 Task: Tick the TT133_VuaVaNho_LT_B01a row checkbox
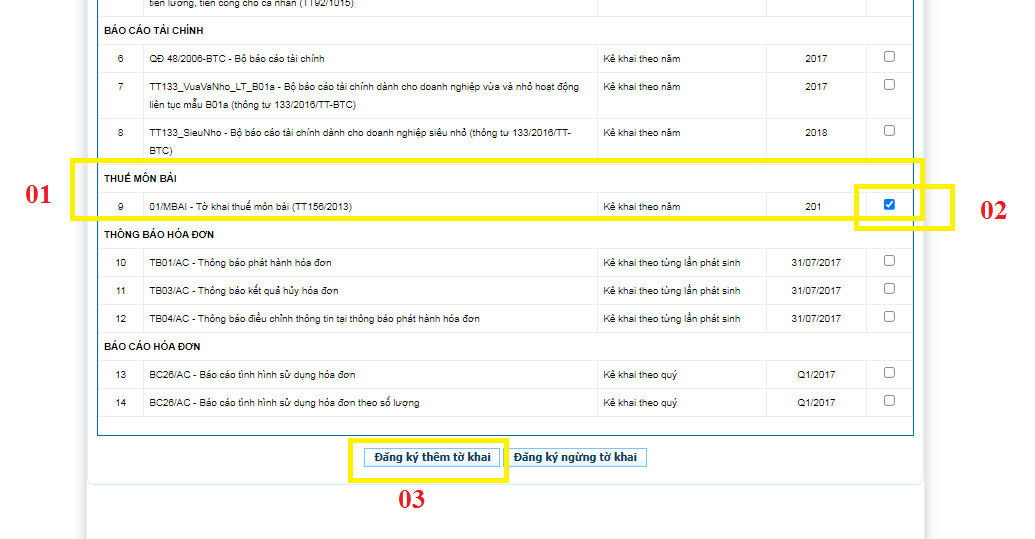tap(889, 85)
